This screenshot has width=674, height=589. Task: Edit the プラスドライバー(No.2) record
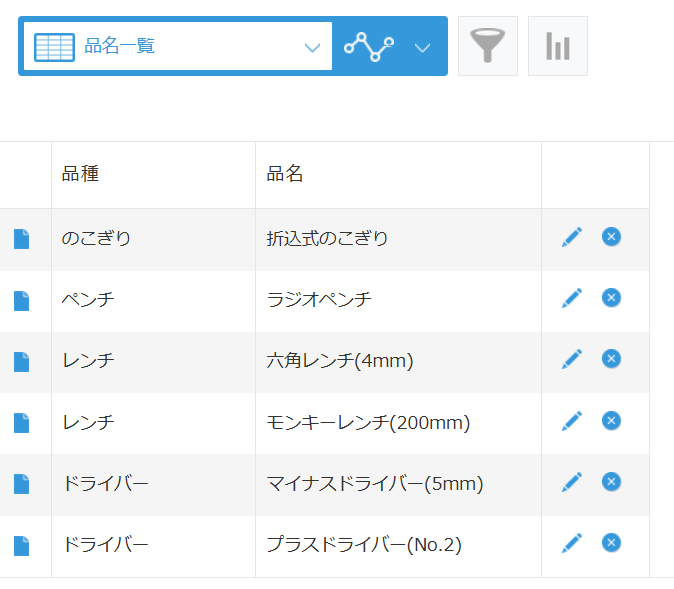(x=572, y=543)
